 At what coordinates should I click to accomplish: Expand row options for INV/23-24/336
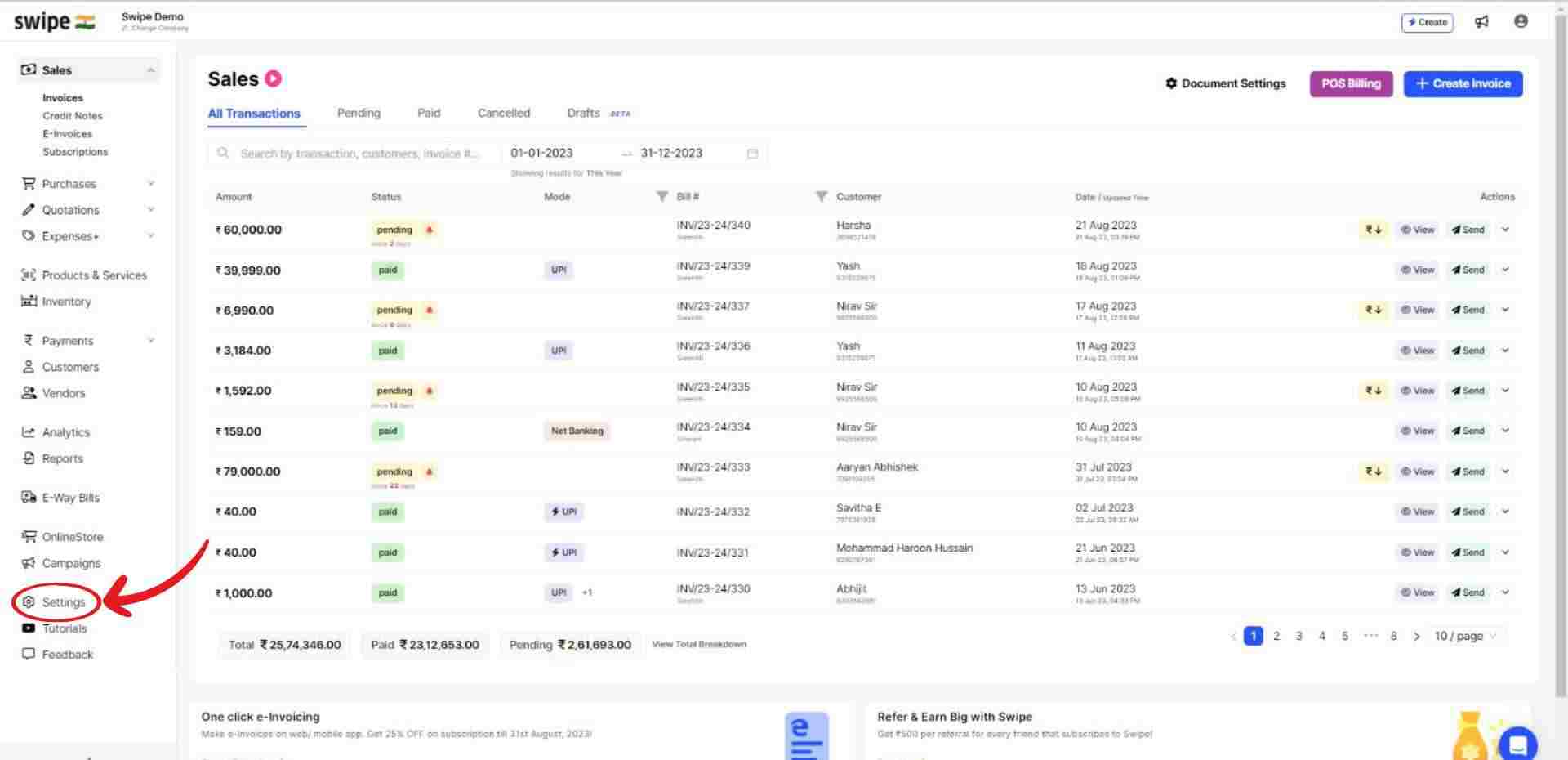(x=1505, y=351)
